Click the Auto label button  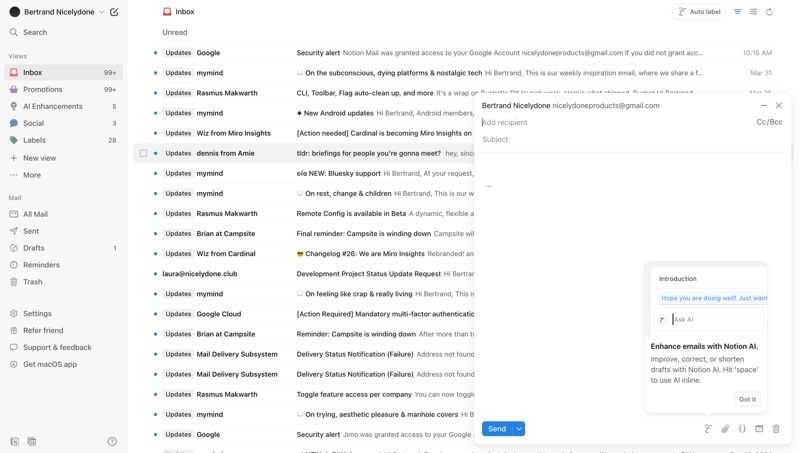699,12
